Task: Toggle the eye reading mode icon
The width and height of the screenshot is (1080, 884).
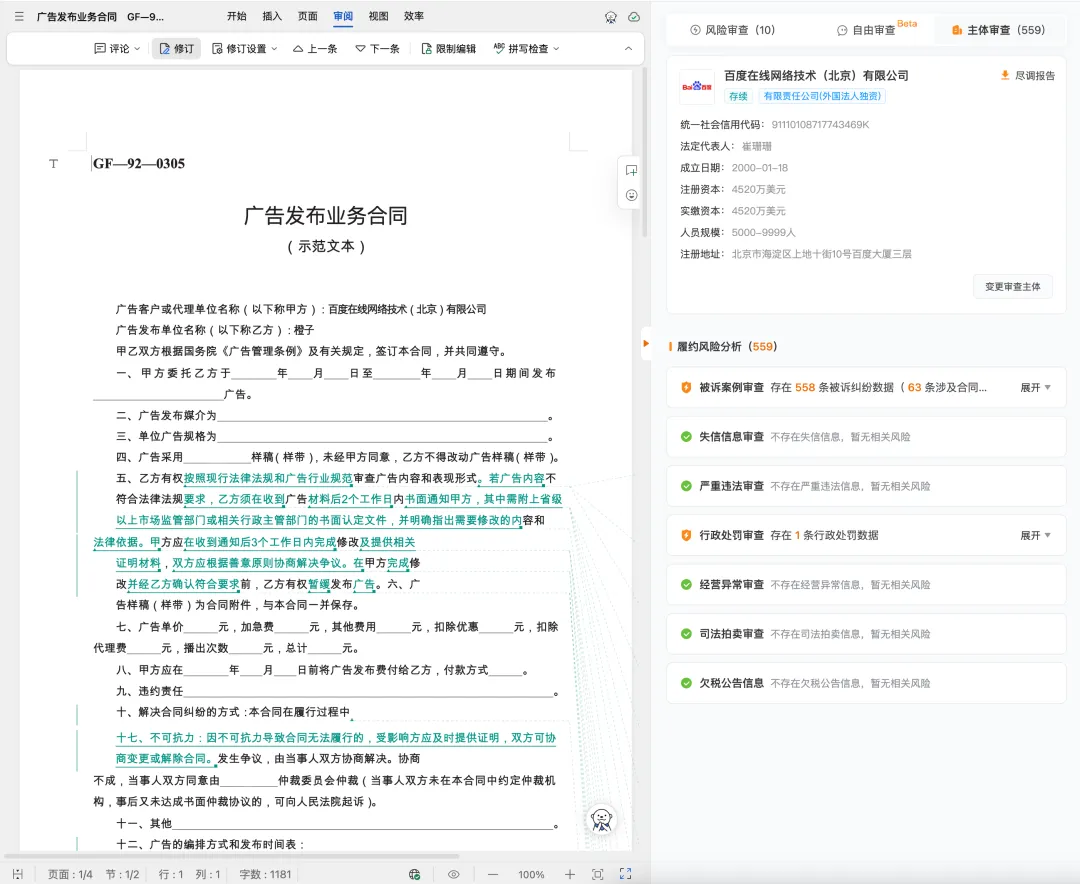Action: 453,874
